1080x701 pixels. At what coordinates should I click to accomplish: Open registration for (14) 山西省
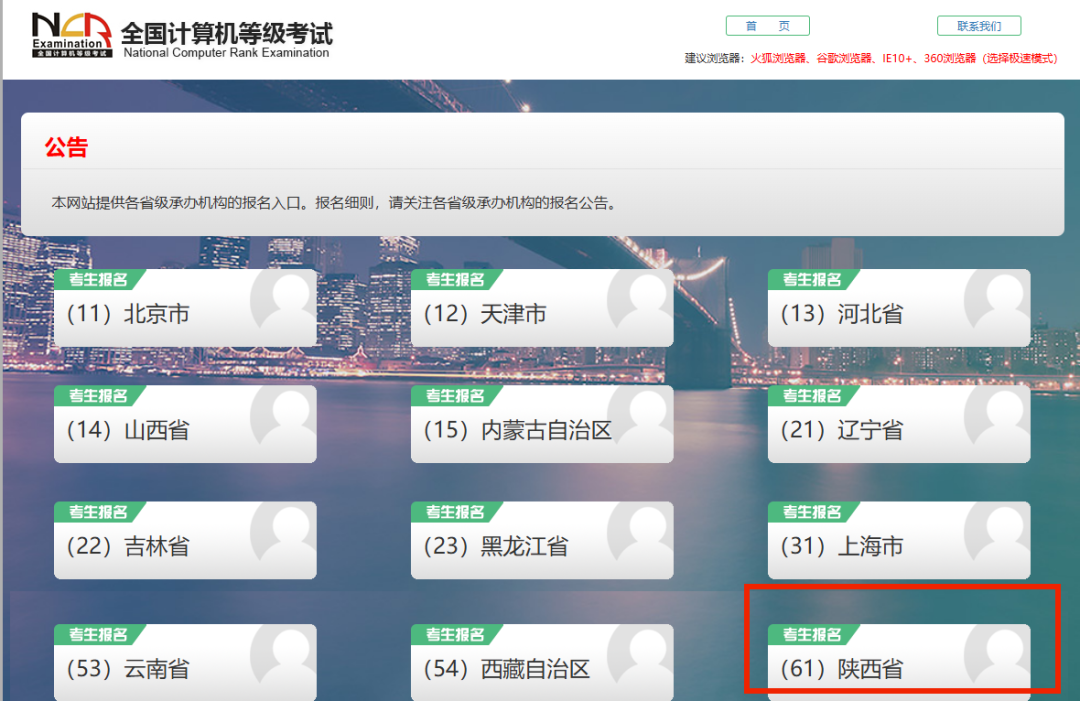(185, 424)
